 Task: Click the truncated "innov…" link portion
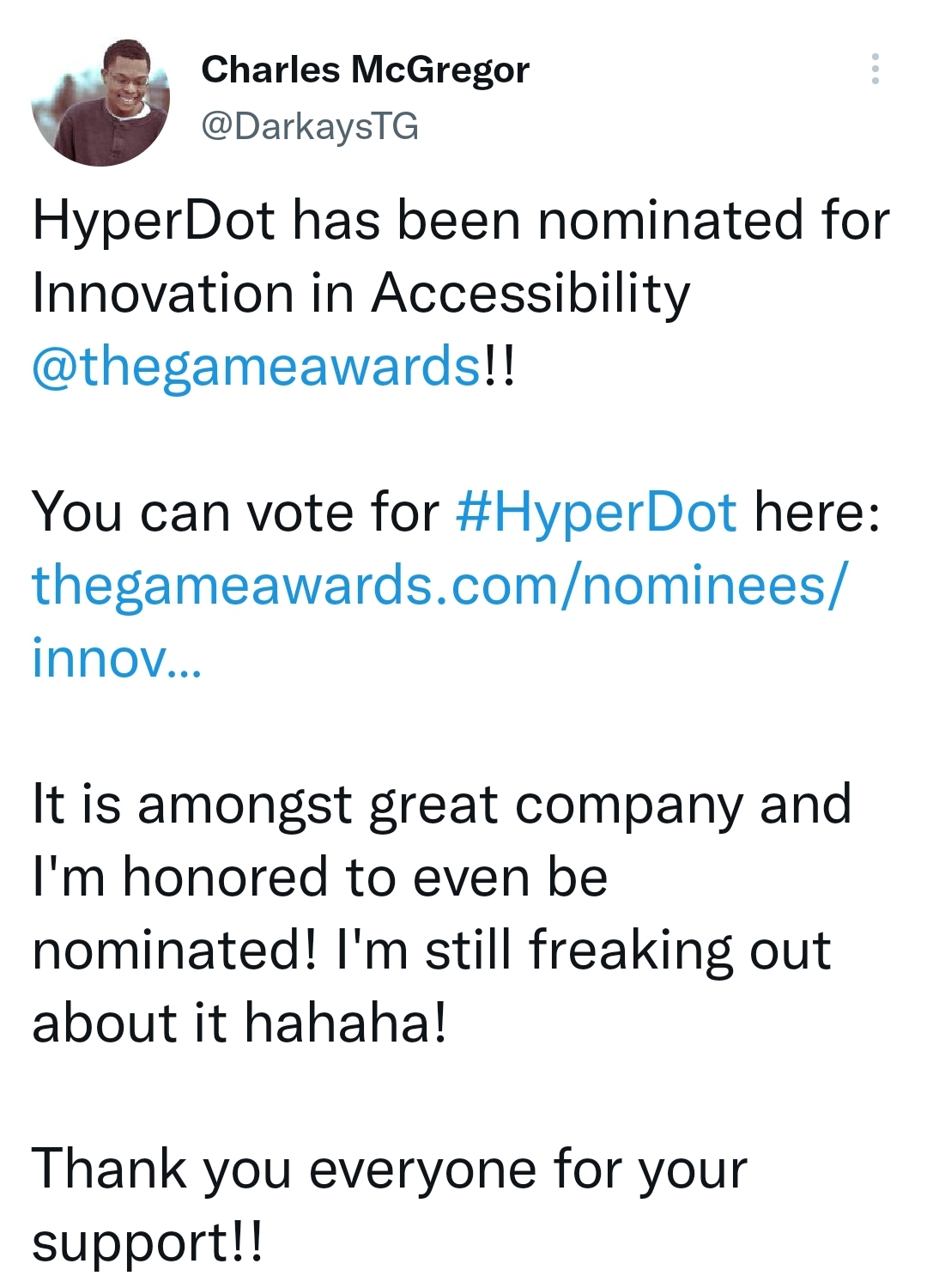117,659
